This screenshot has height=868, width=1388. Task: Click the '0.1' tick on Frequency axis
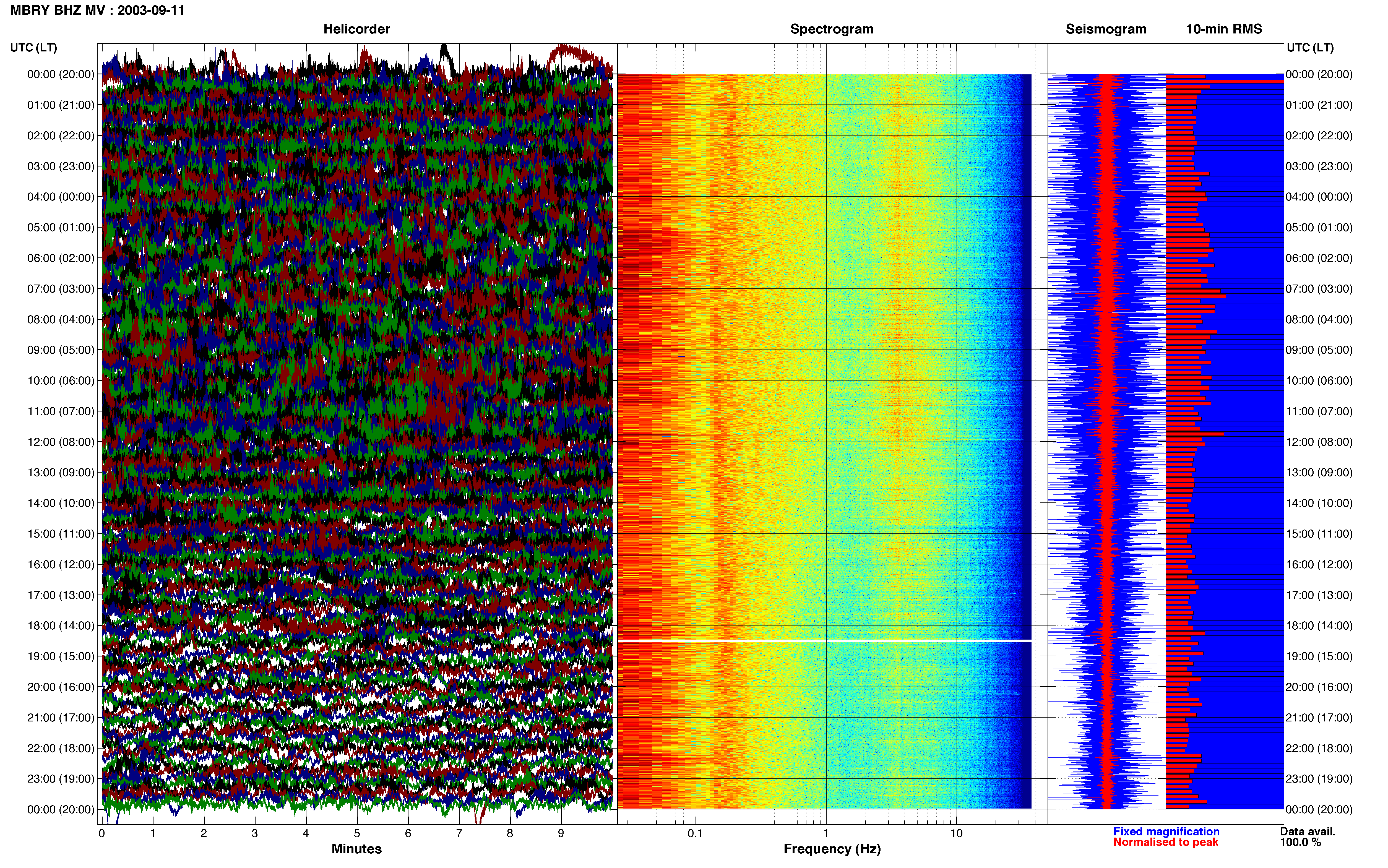(695, 833)
